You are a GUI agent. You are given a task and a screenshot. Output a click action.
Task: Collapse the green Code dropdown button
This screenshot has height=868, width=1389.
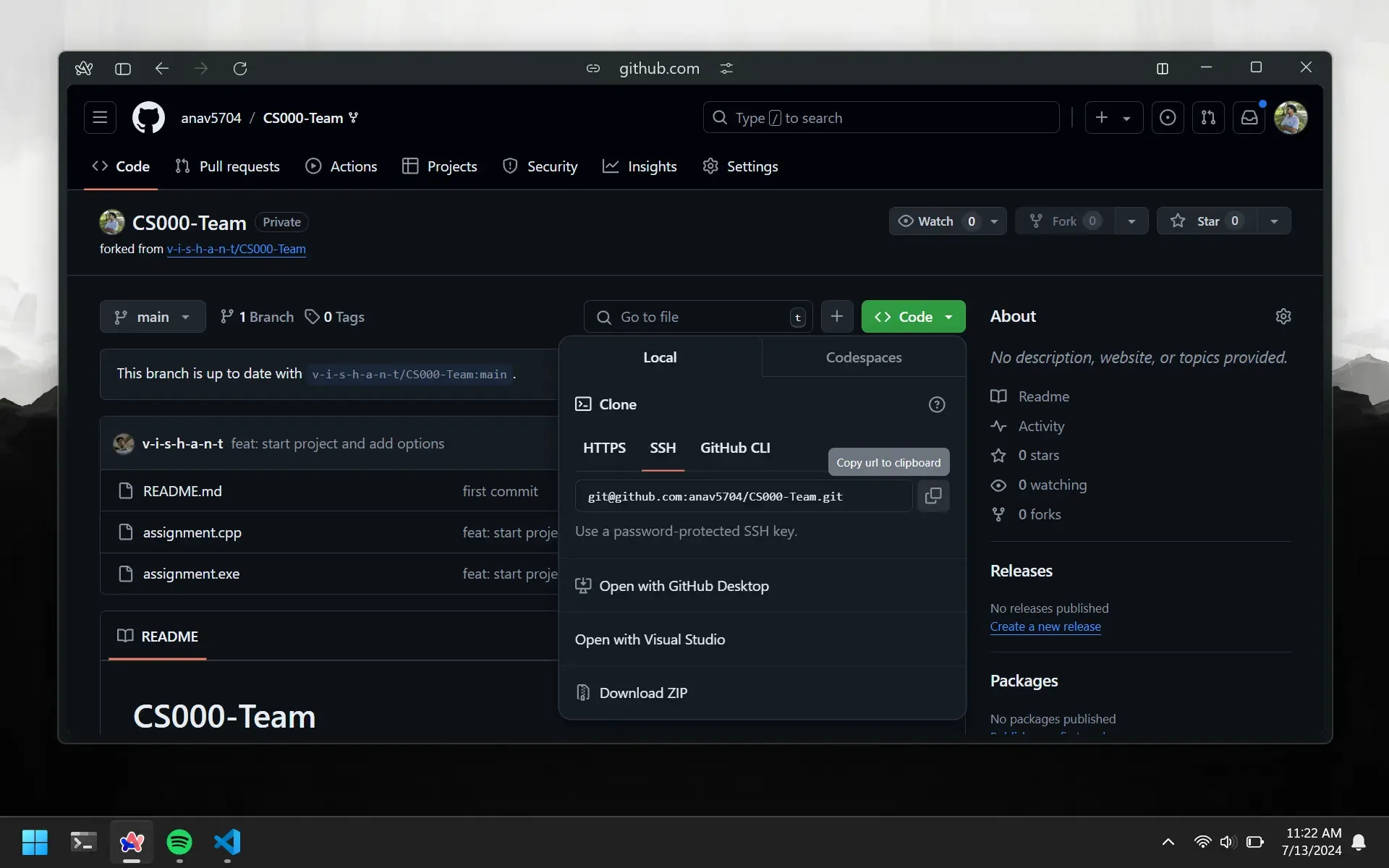913,317
